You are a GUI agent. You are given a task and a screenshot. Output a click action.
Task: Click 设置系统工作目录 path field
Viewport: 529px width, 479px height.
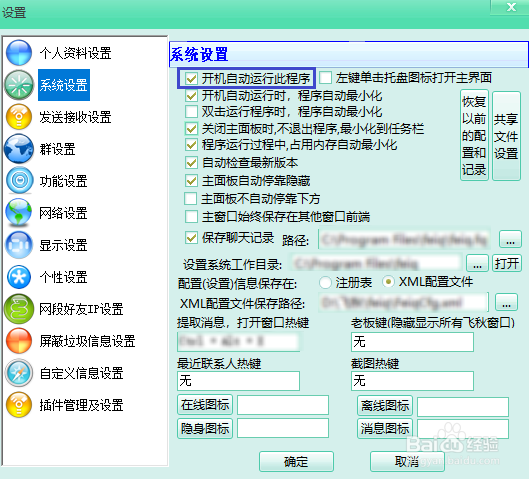(377, 263)
